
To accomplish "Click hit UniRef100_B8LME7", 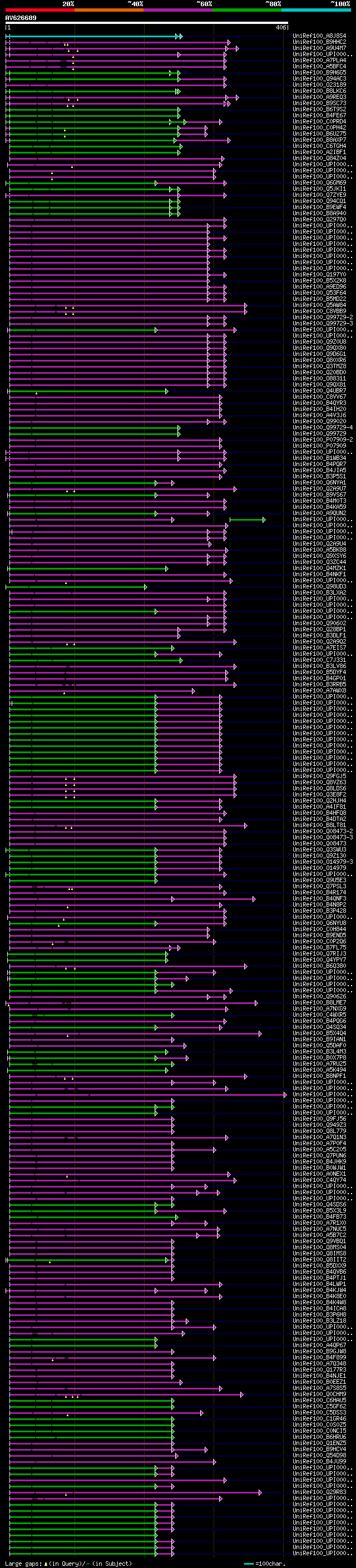I will pyautogui.click(x=319, y=1002).
